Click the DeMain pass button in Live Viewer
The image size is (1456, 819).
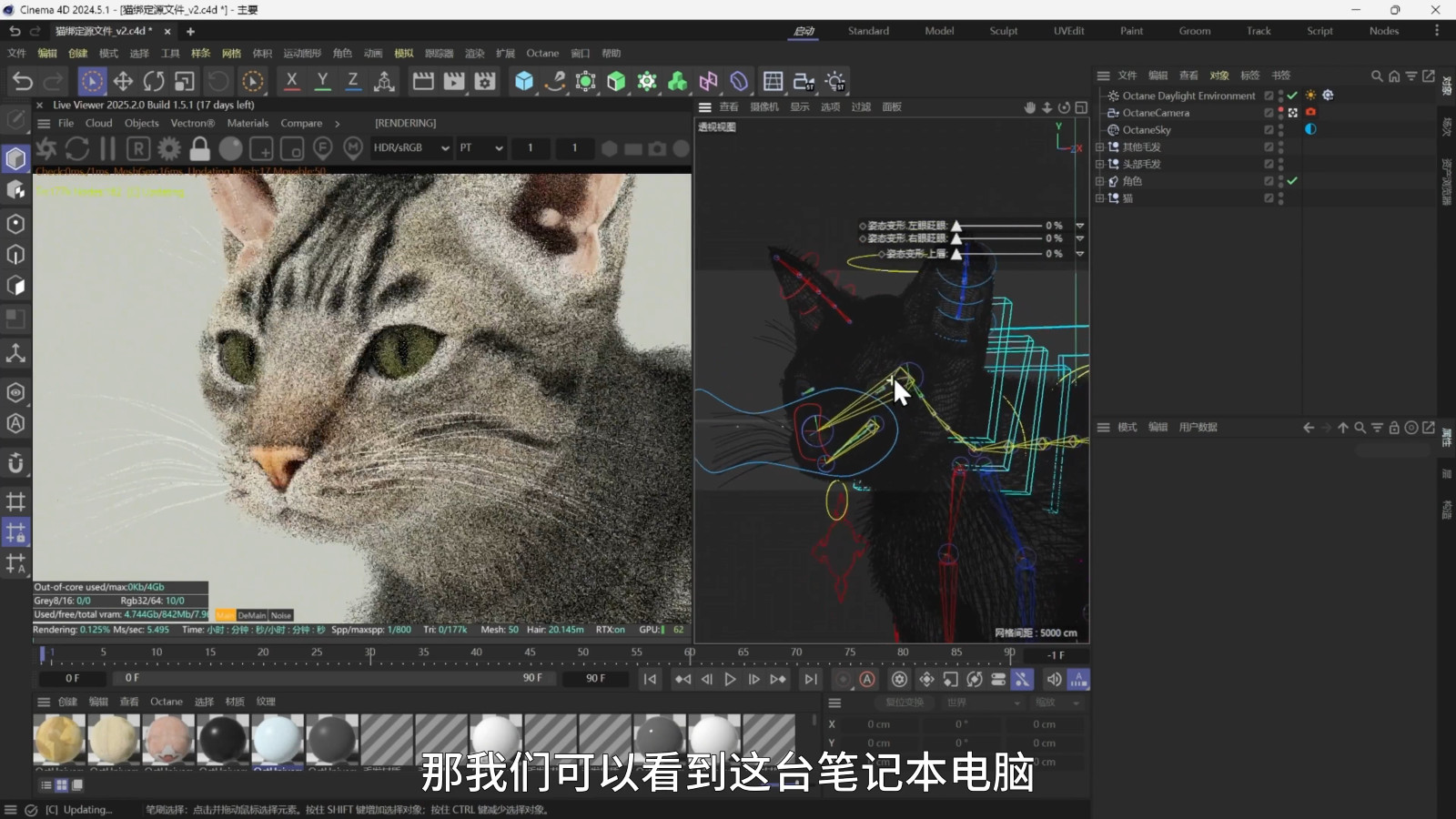point(252,615)
